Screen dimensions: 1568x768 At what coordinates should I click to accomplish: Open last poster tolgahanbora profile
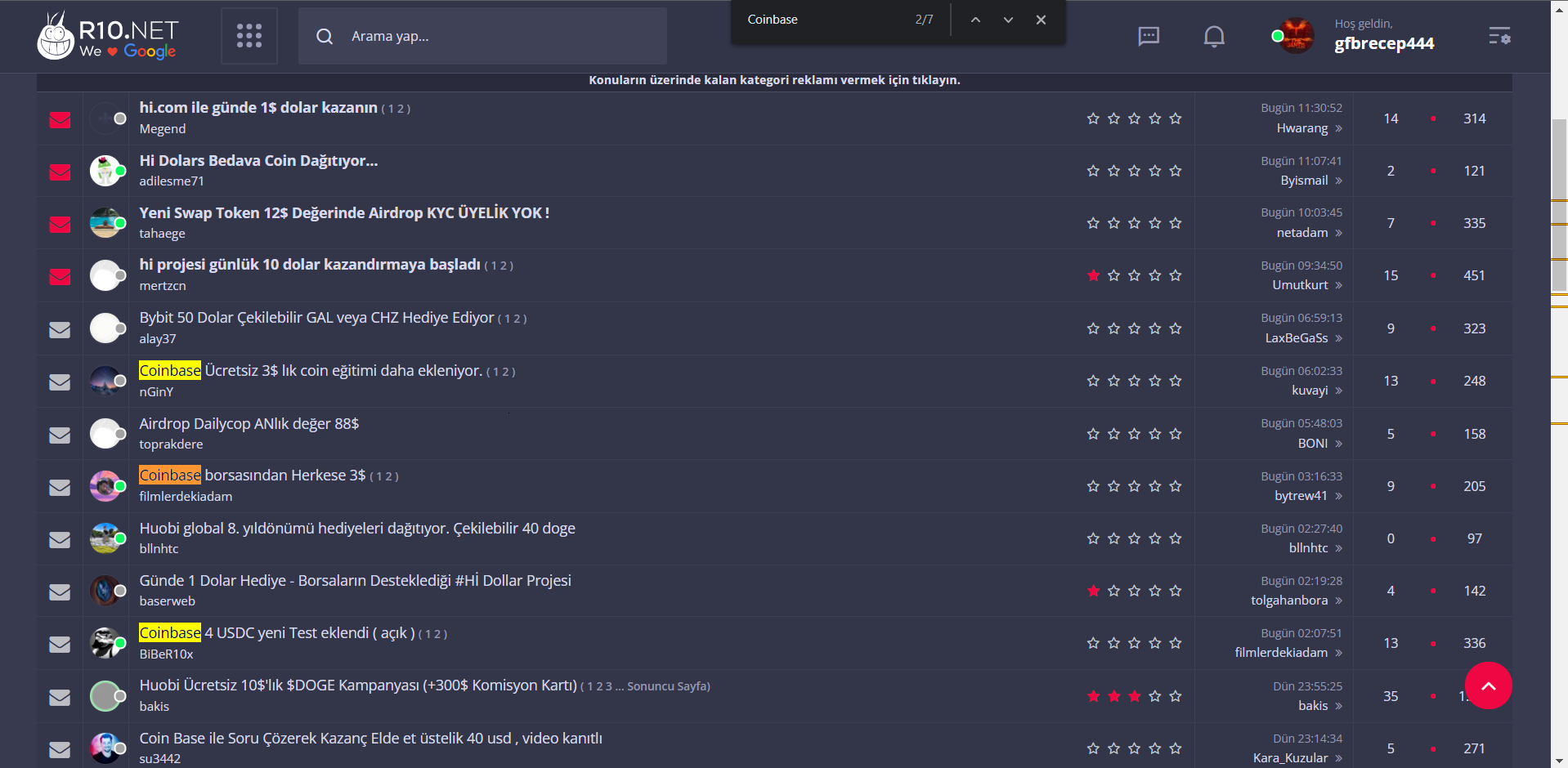pos(1289,601)
